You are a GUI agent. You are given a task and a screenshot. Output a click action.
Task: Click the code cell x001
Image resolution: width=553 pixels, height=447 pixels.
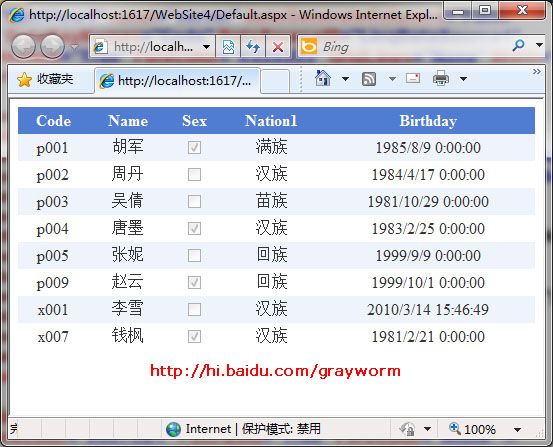pos(53,309)
